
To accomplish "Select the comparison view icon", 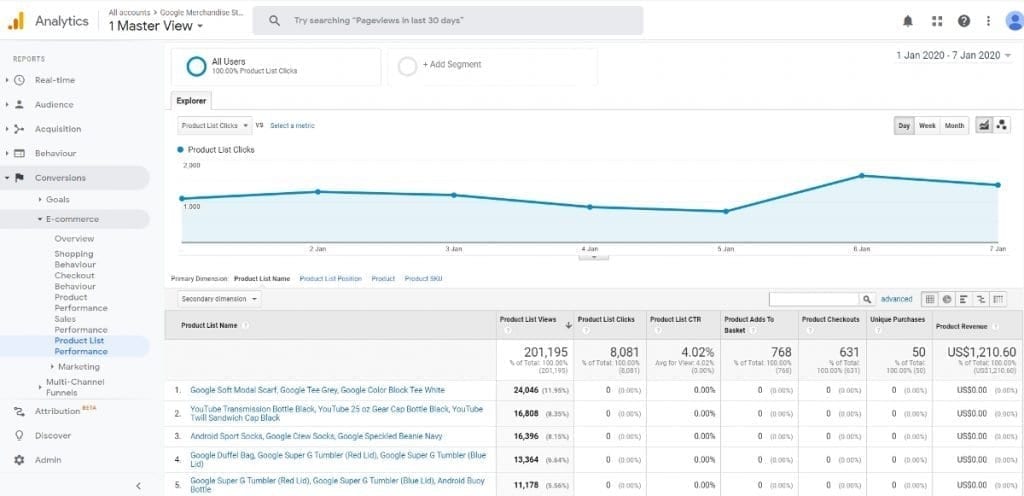I will click(x=981, y=299).
